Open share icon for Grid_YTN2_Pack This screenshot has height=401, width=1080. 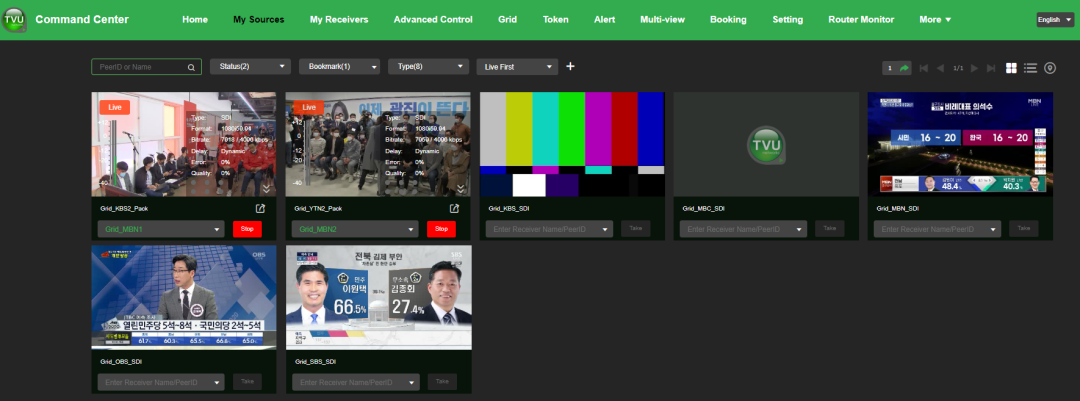tap(455, 208)
